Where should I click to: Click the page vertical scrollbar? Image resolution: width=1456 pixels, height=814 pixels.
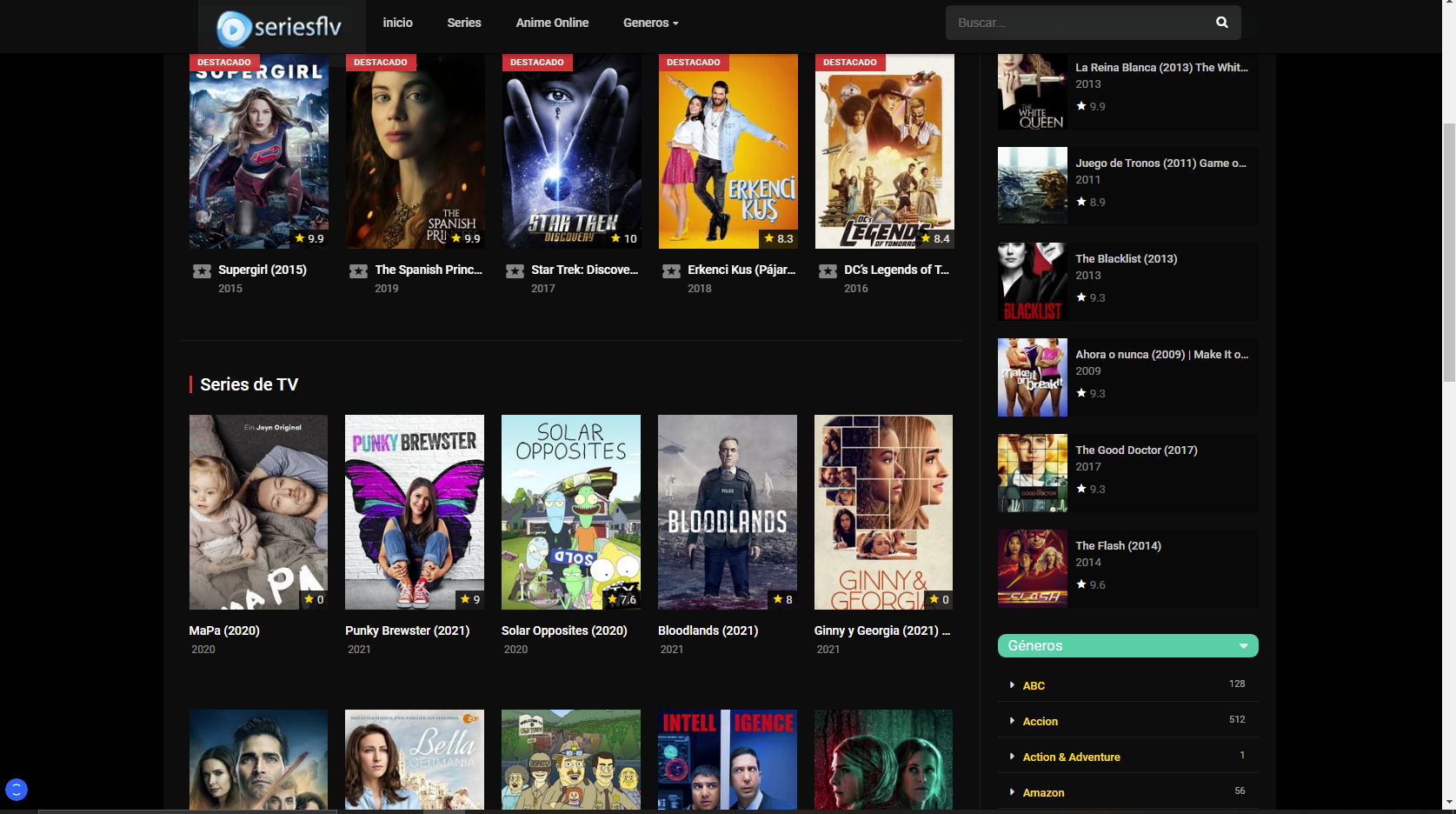tap(1449, 251)
